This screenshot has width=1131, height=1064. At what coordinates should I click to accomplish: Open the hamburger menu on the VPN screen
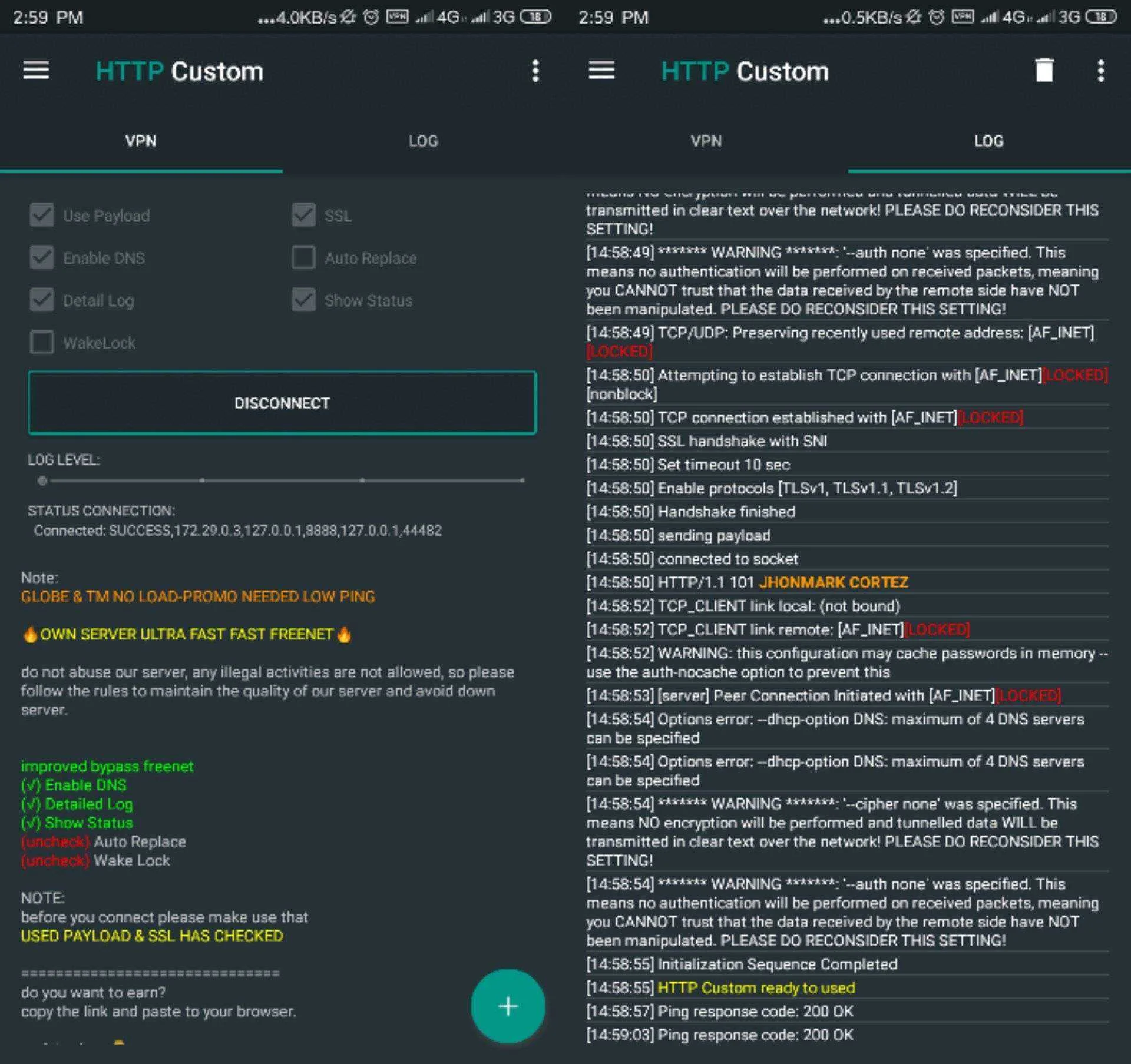36,71
